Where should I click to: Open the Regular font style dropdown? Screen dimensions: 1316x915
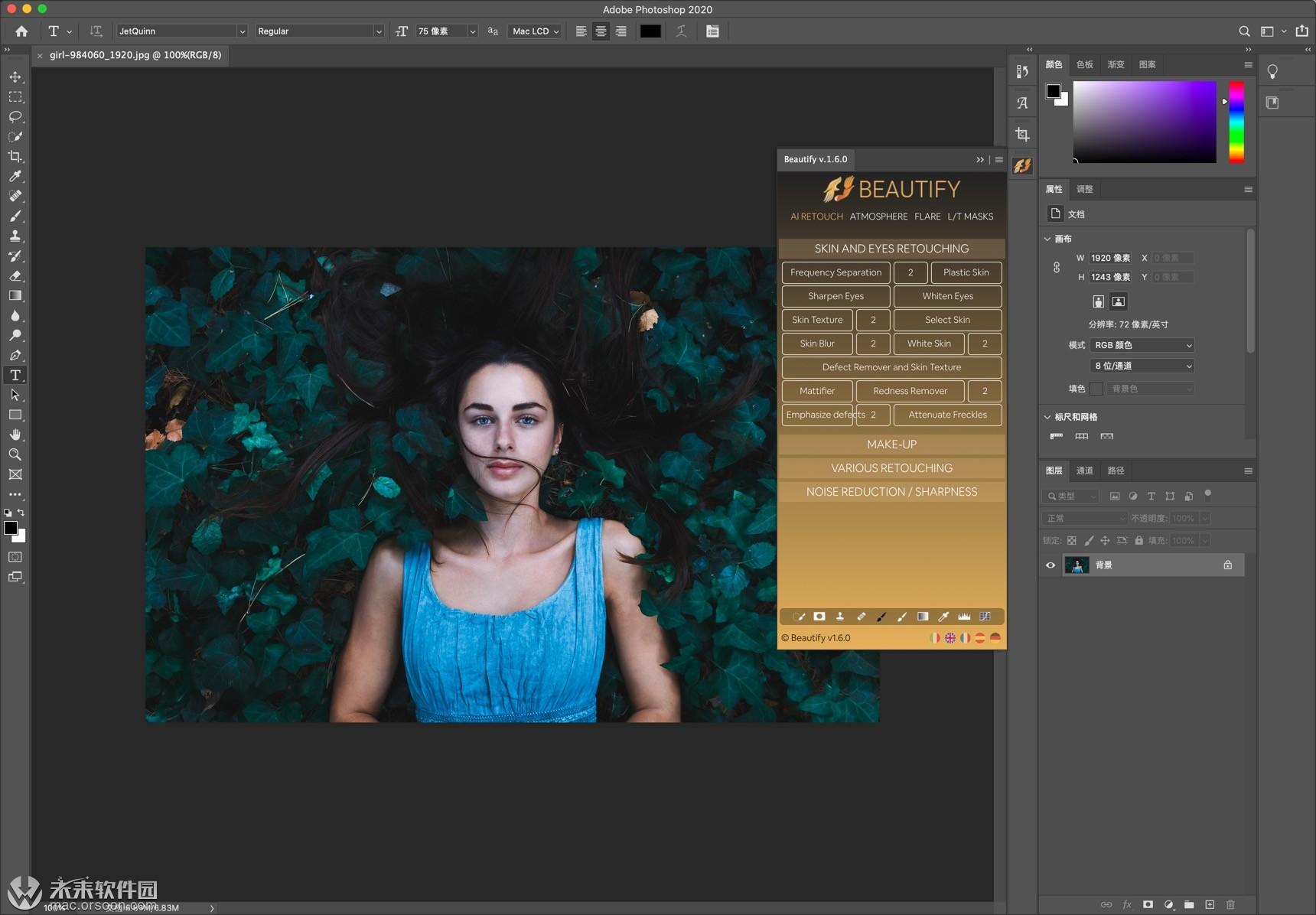pos(319,31)
